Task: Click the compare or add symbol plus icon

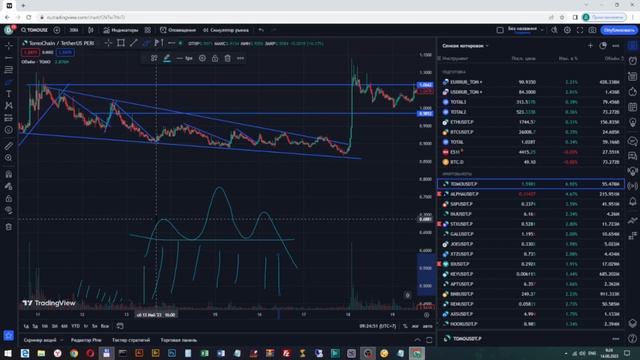Action: pos(57,30)
